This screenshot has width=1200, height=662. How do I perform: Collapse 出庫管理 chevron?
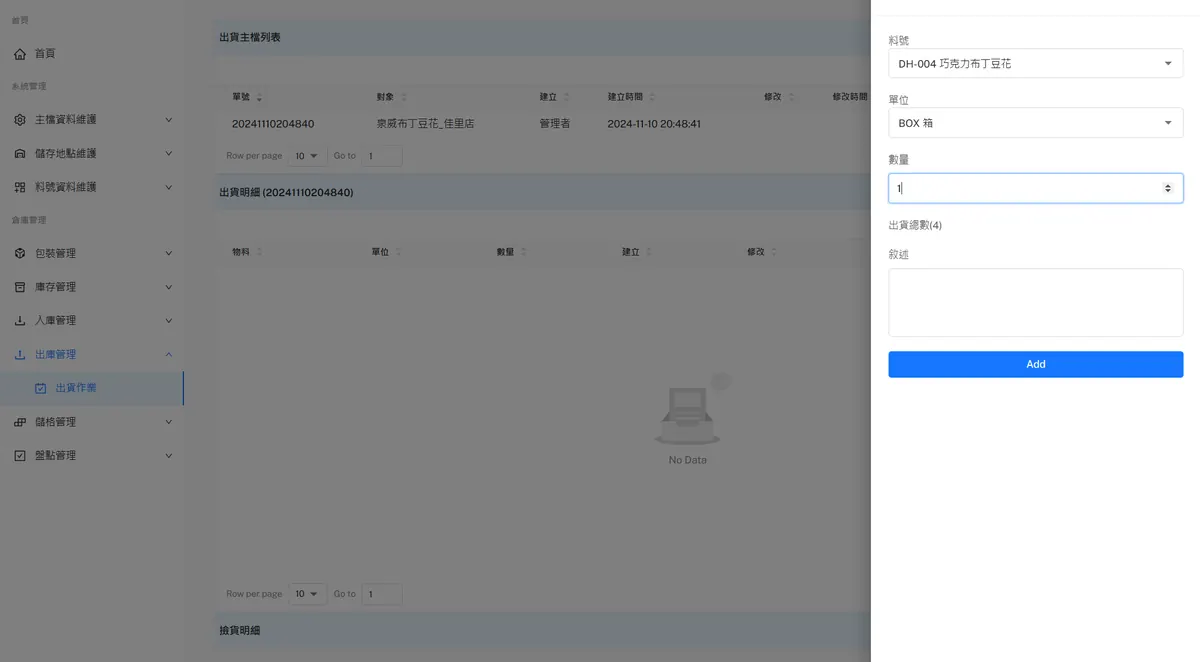click(168, 355)
